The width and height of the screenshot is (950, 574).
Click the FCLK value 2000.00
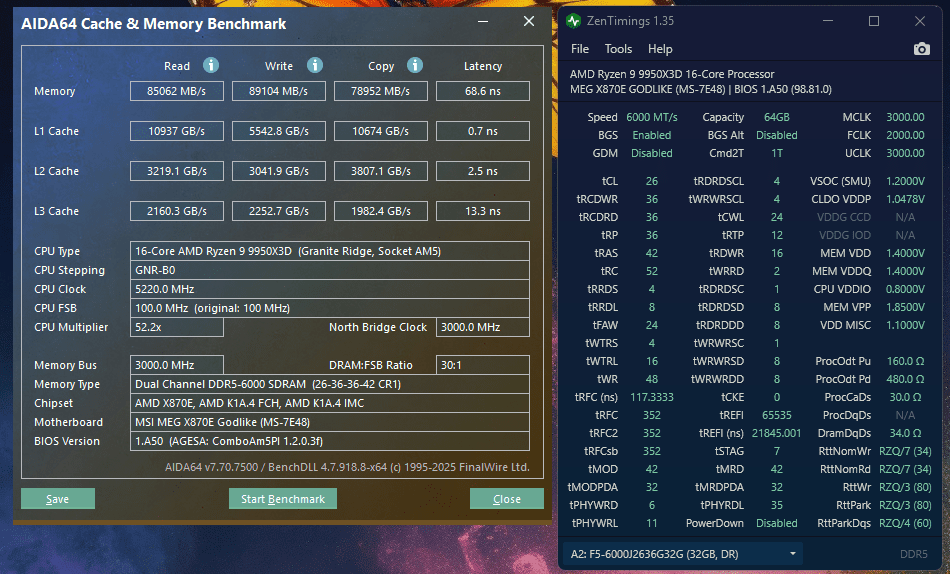point(905,135)
